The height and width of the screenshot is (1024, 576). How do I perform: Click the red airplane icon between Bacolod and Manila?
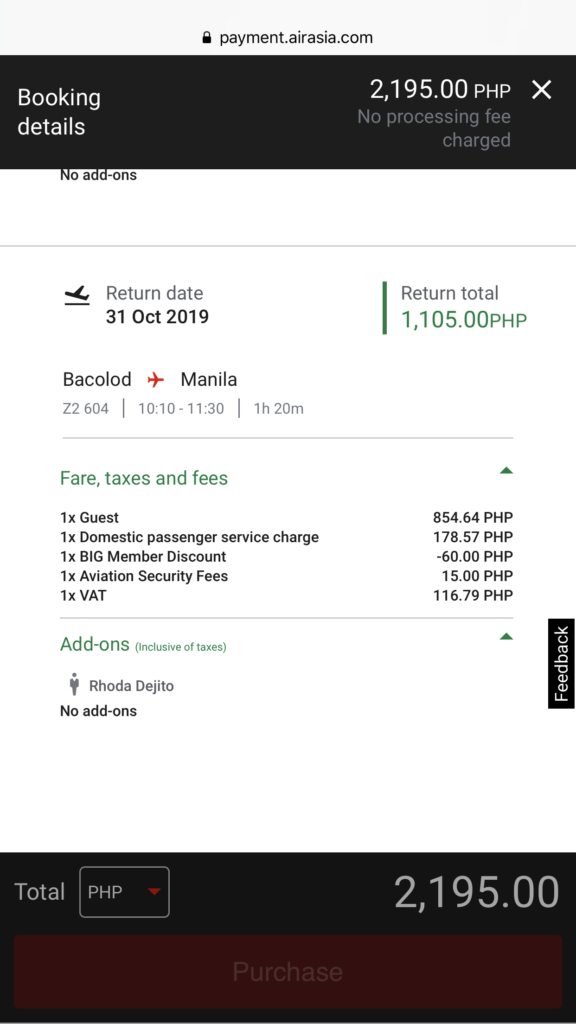point(155,379)
